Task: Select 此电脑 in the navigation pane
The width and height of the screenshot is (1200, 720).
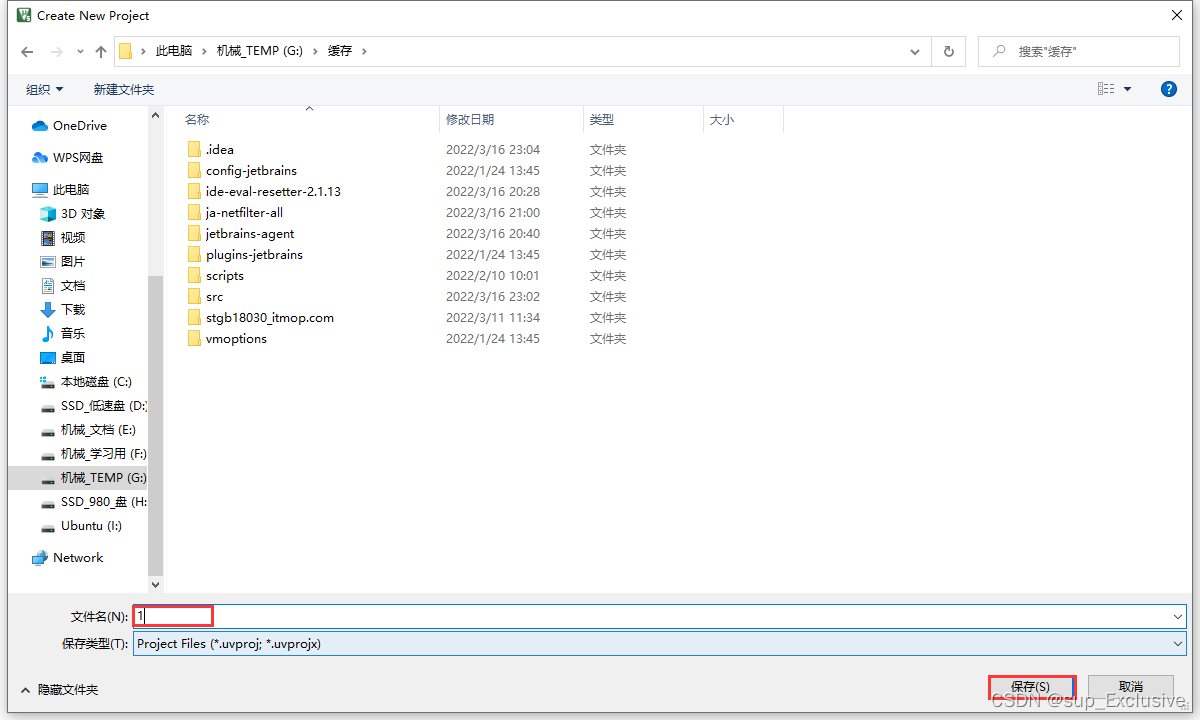Action: pos(61,189)
